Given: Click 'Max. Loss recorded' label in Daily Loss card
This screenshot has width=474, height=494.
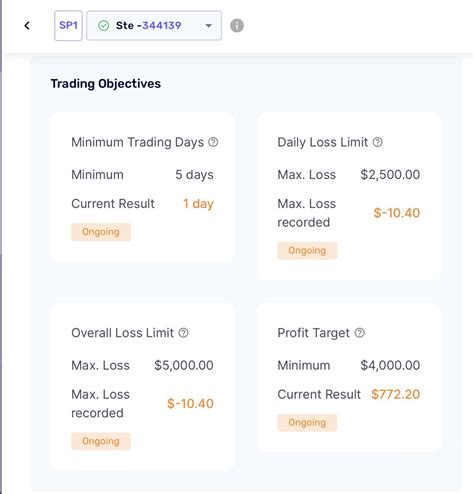Looking at the screenshot, I should pyautogui.click(x=307, y=213).
